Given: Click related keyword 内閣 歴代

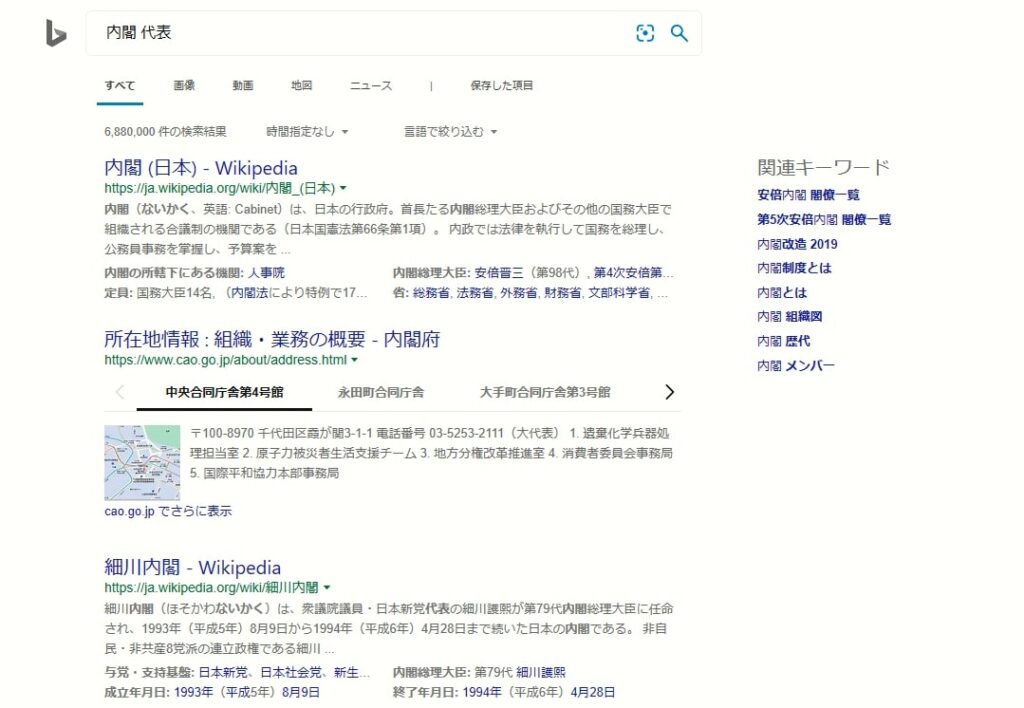Looking at the screenshot, I should [x=783, y=340].
